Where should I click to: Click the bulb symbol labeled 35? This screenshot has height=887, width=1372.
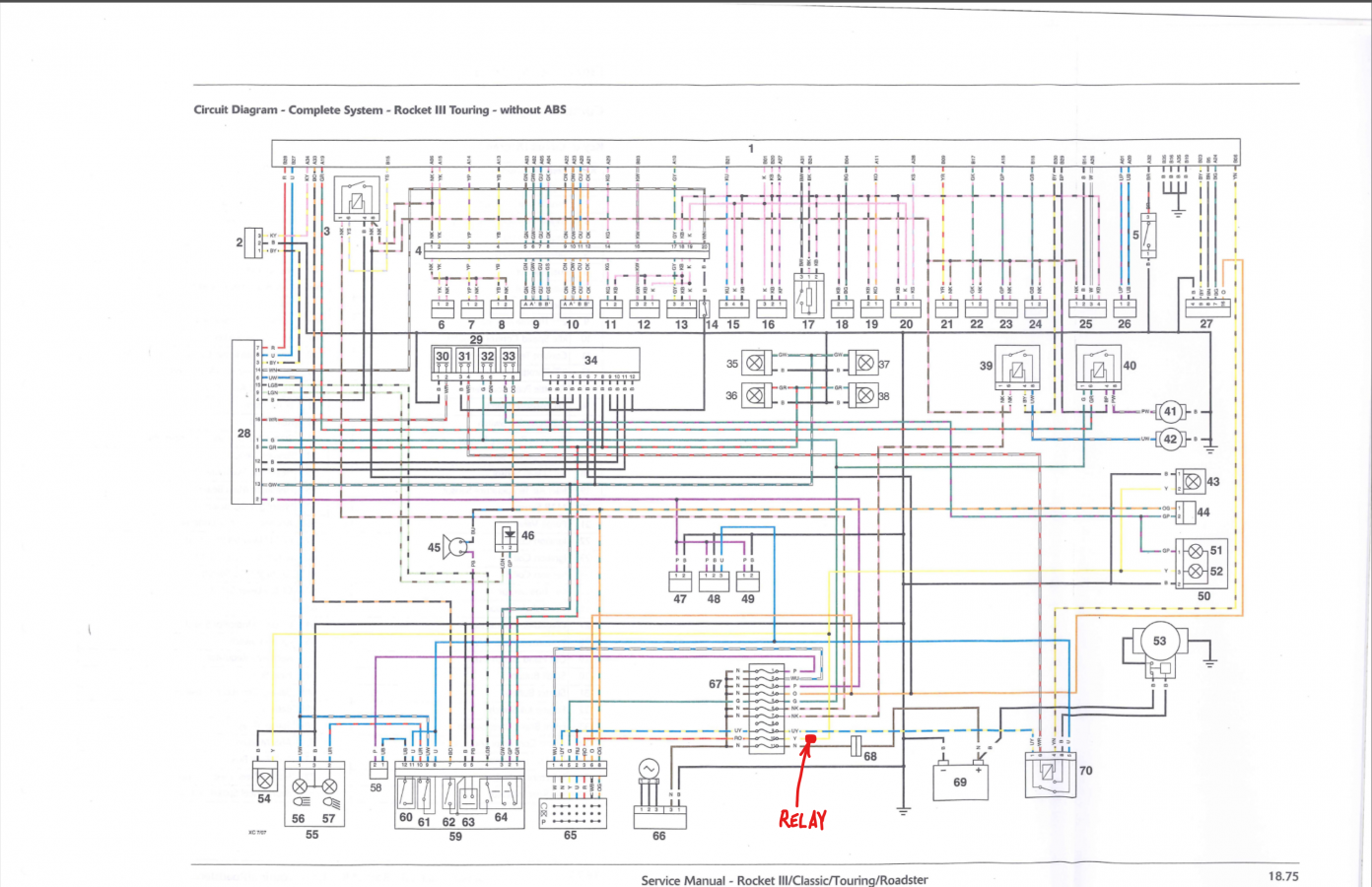tap(755, 363)
